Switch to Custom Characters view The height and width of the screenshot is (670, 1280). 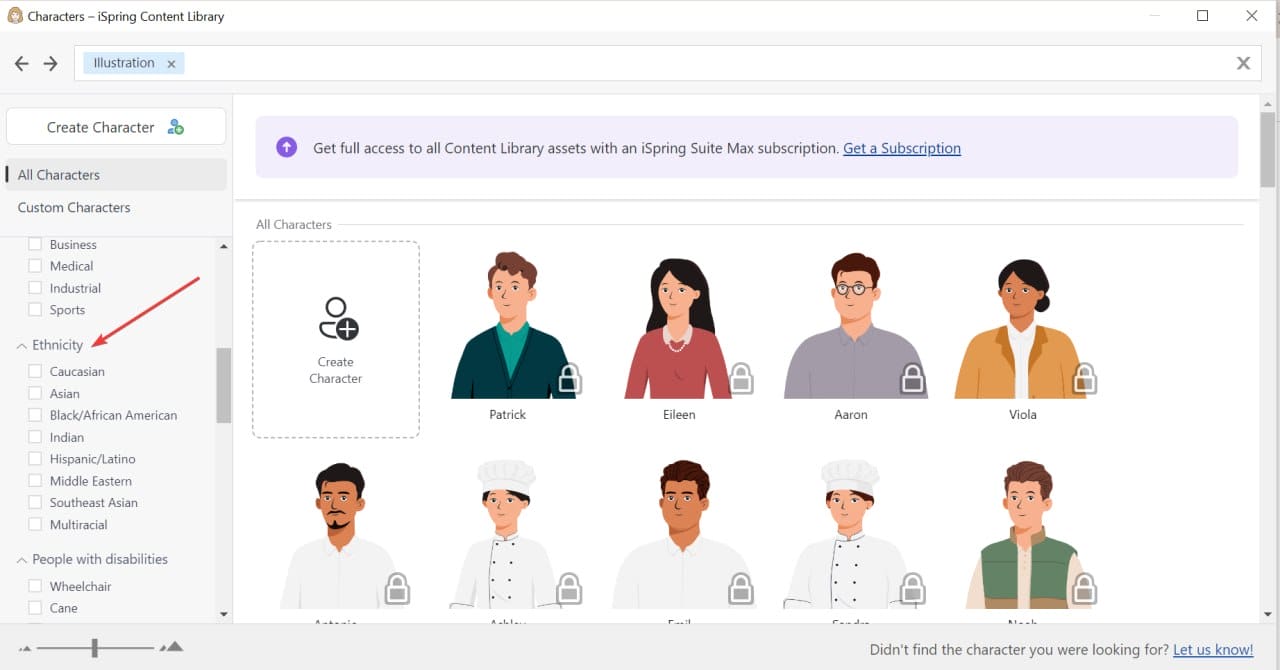(x=73, y=207)
